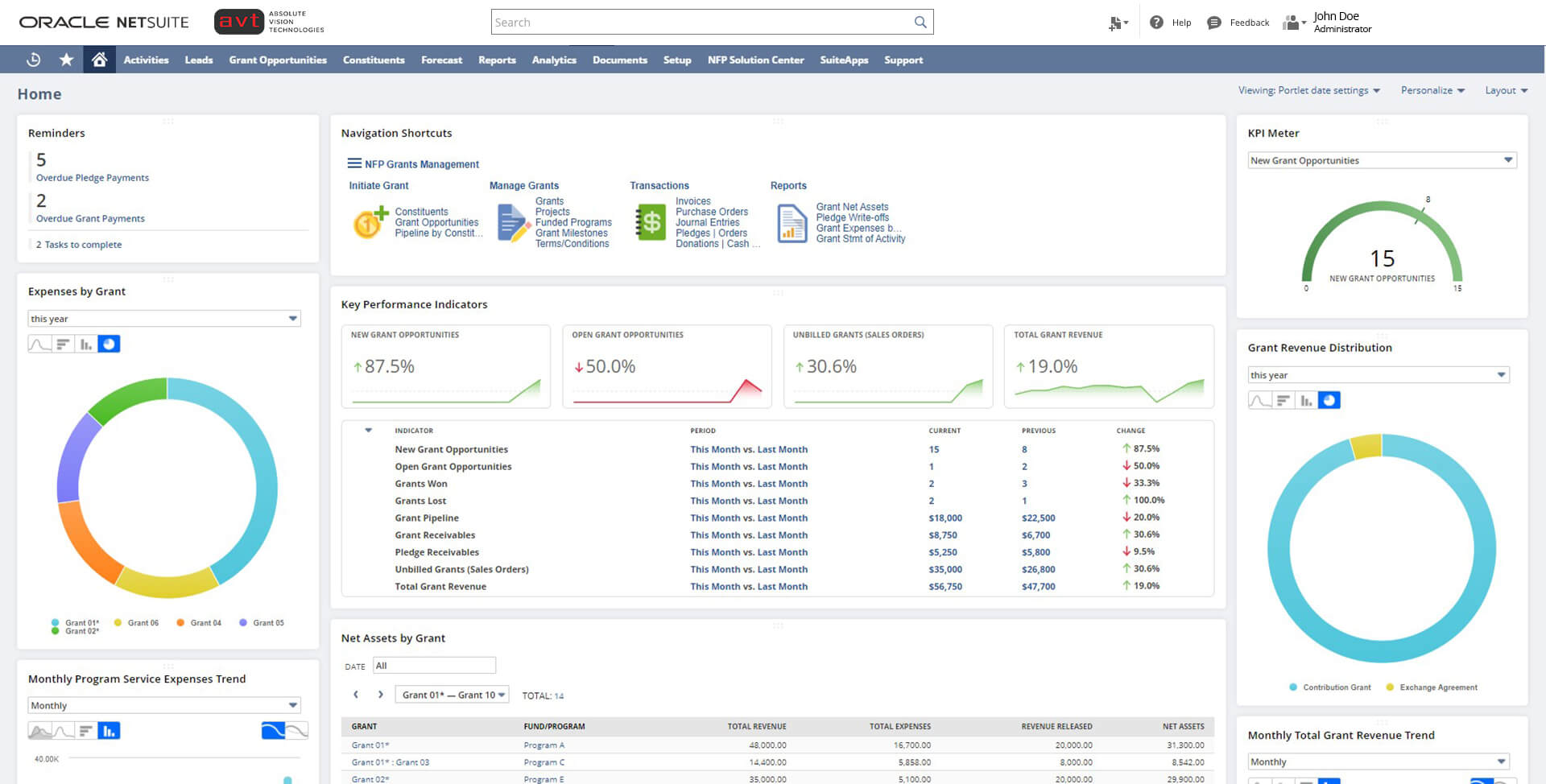Open the Reports menu

click(x=497, y=60)
